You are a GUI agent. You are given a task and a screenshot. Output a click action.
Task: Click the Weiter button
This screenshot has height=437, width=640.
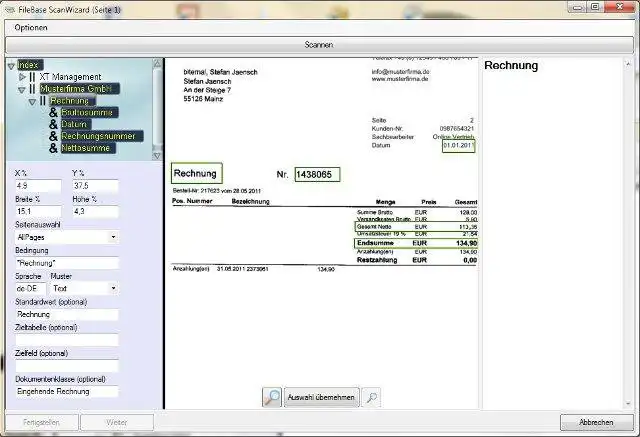coord(117,422)
